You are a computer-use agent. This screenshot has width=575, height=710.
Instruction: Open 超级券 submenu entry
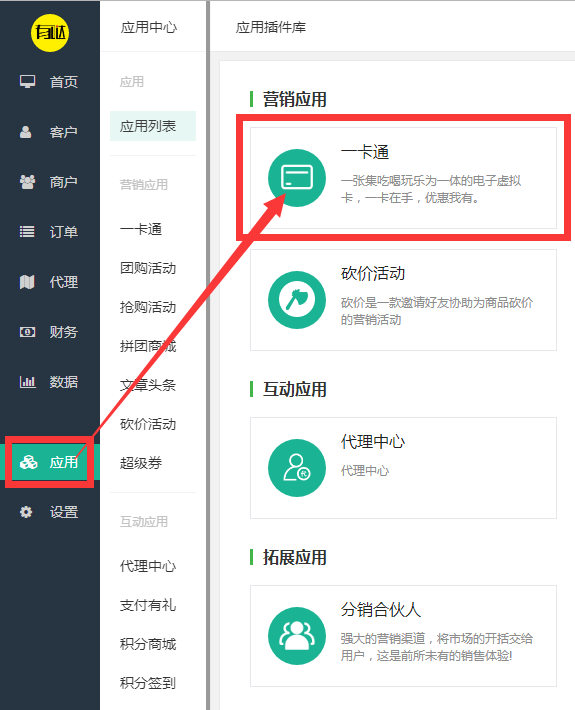(x=141, y=463)
